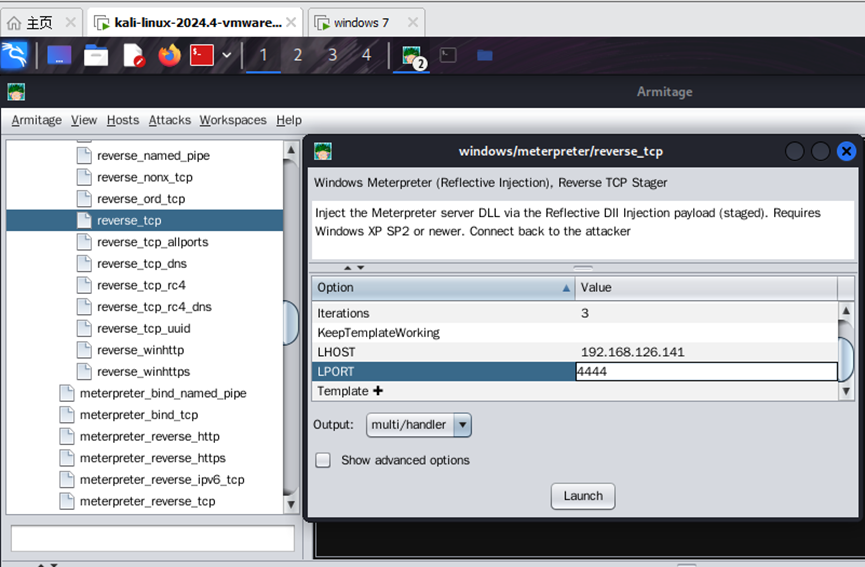Viewport: 865px width, 567px height.
Task: Click the plus icon next to Template
Action: (378, 391)
